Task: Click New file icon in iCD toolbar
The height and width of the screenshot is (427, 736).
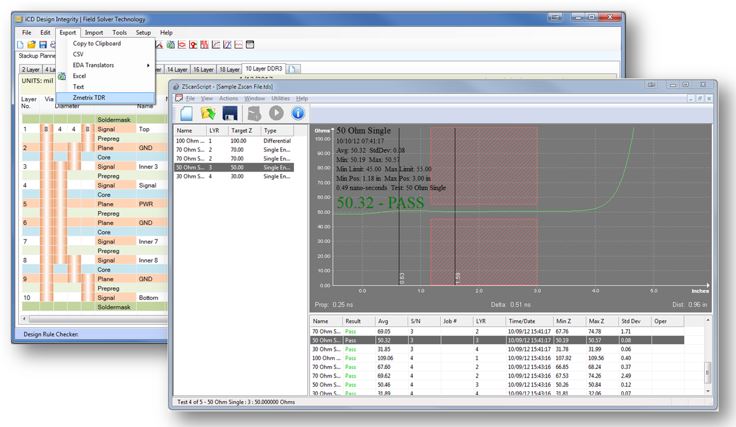Action: tap(20, 45)
